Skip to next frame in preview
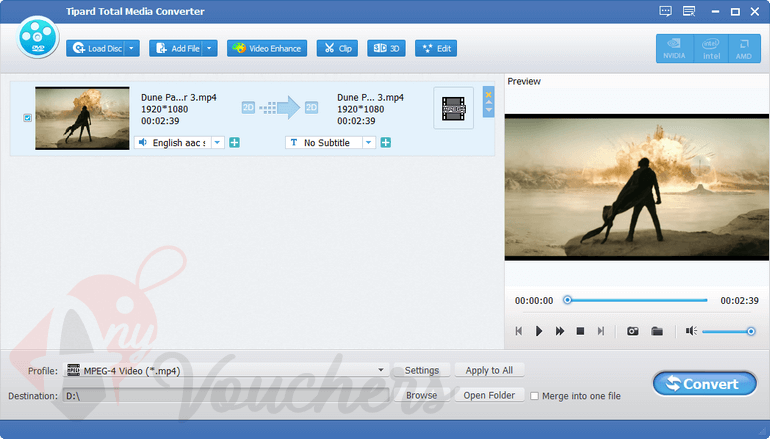 [601, 331]
